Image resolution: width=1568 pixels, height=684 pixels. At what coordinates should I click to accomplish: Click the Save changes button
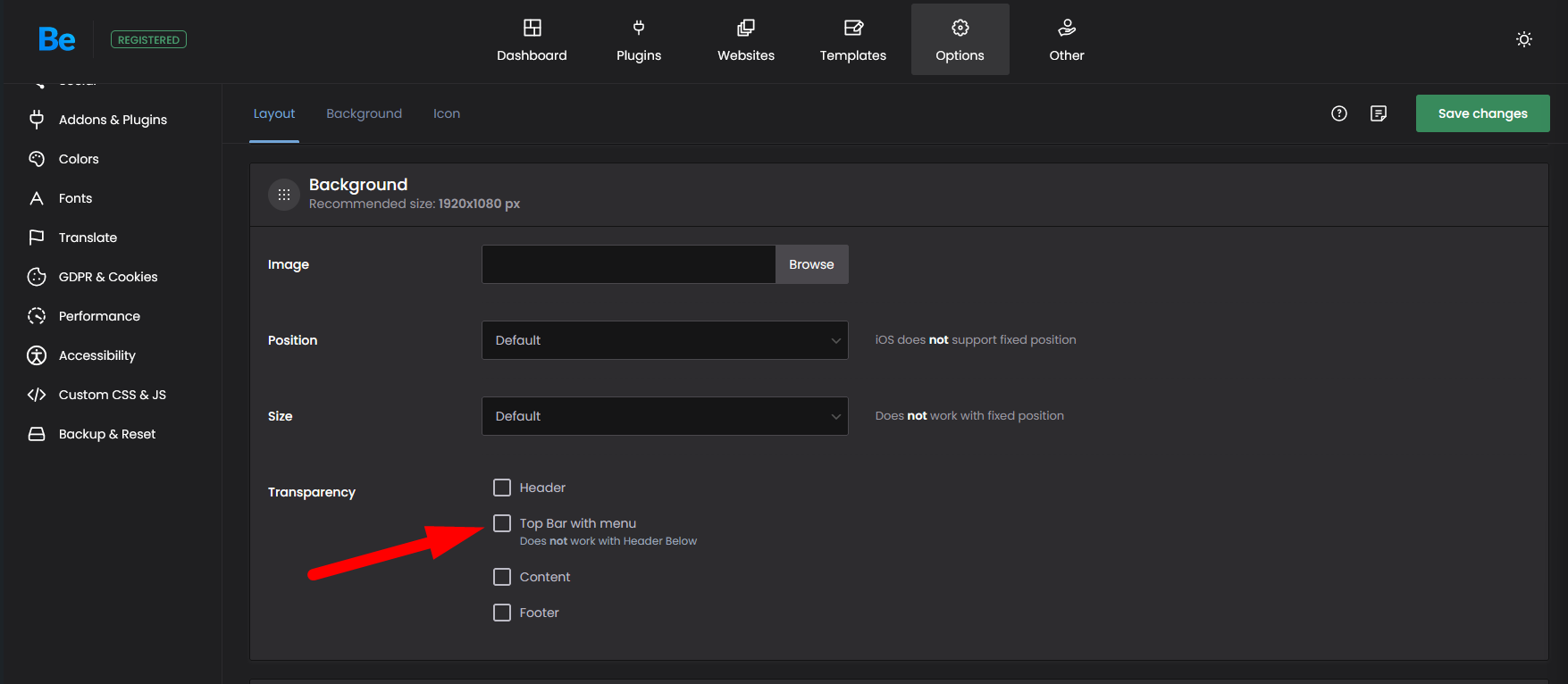pos(1483,113)
